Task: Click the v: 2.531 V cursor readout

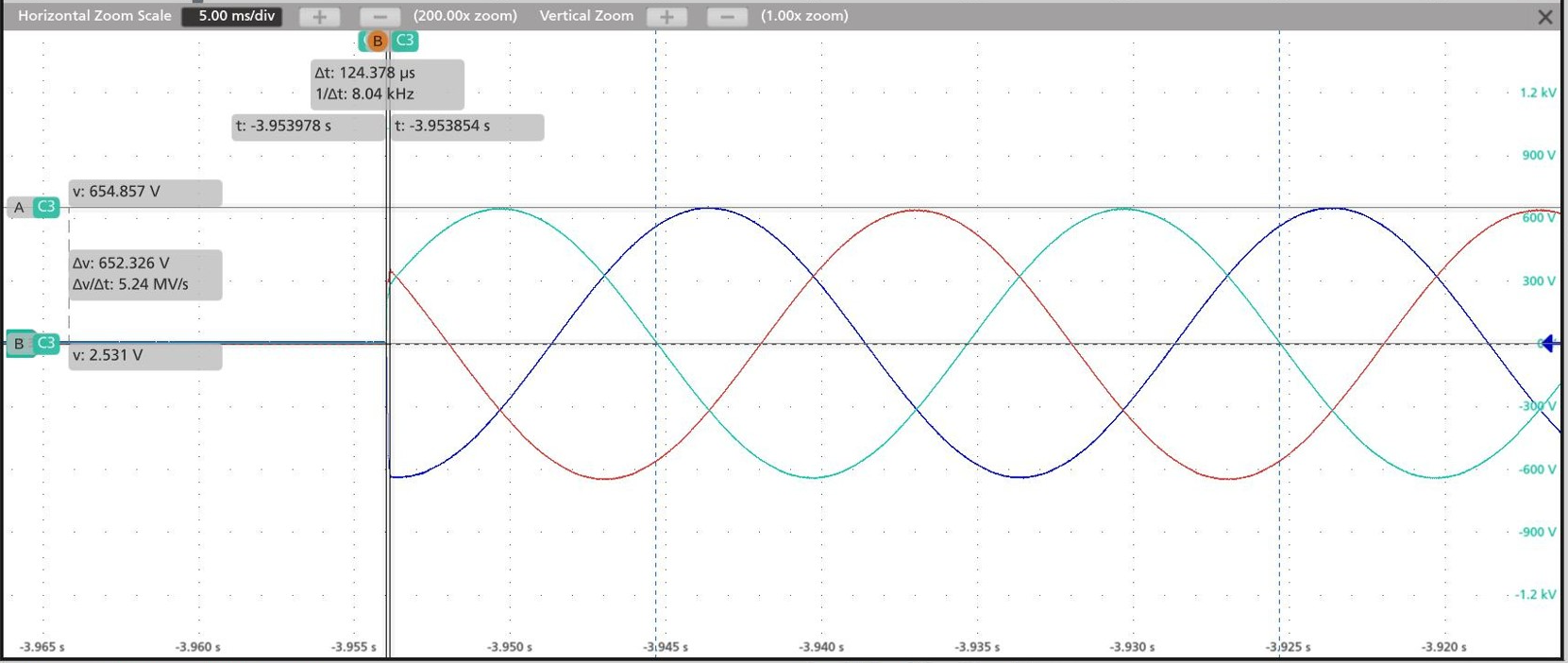Action: coord(145,356)
